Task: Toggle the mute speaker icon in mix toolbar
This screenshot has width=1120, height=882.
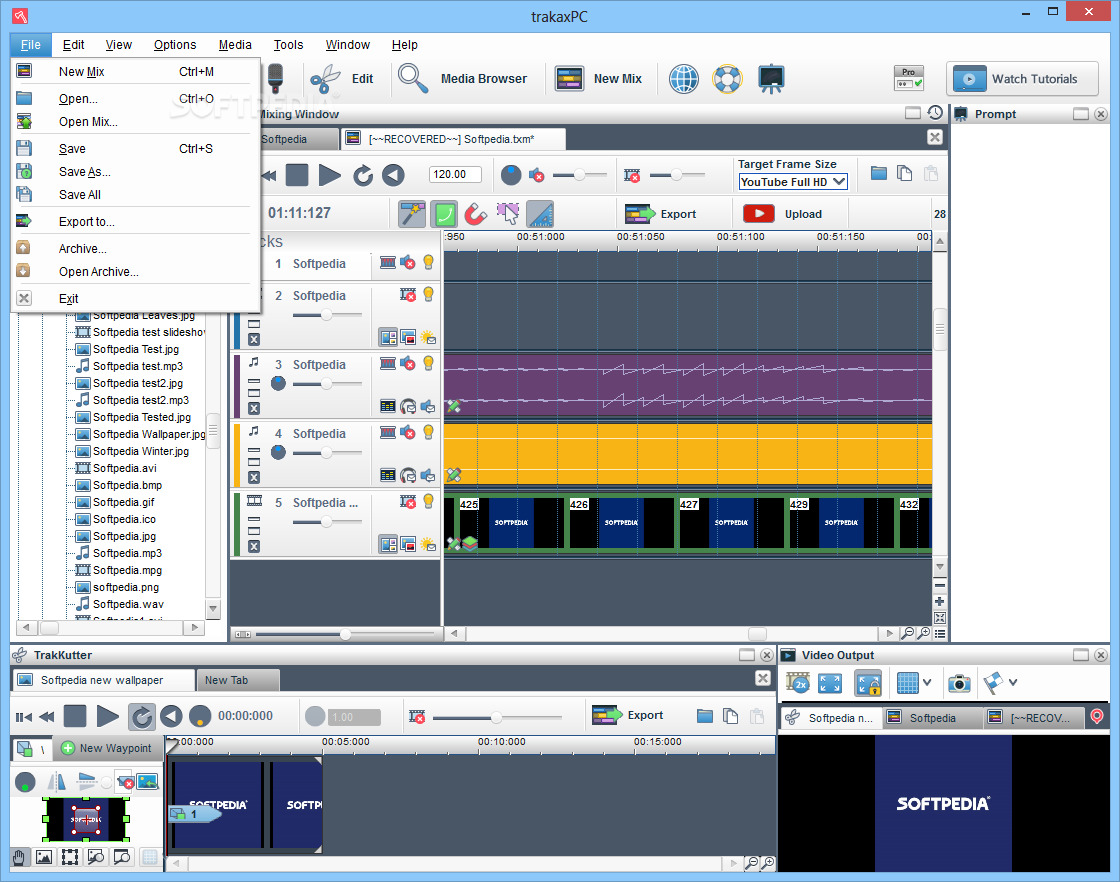Action: coord(536,175)
